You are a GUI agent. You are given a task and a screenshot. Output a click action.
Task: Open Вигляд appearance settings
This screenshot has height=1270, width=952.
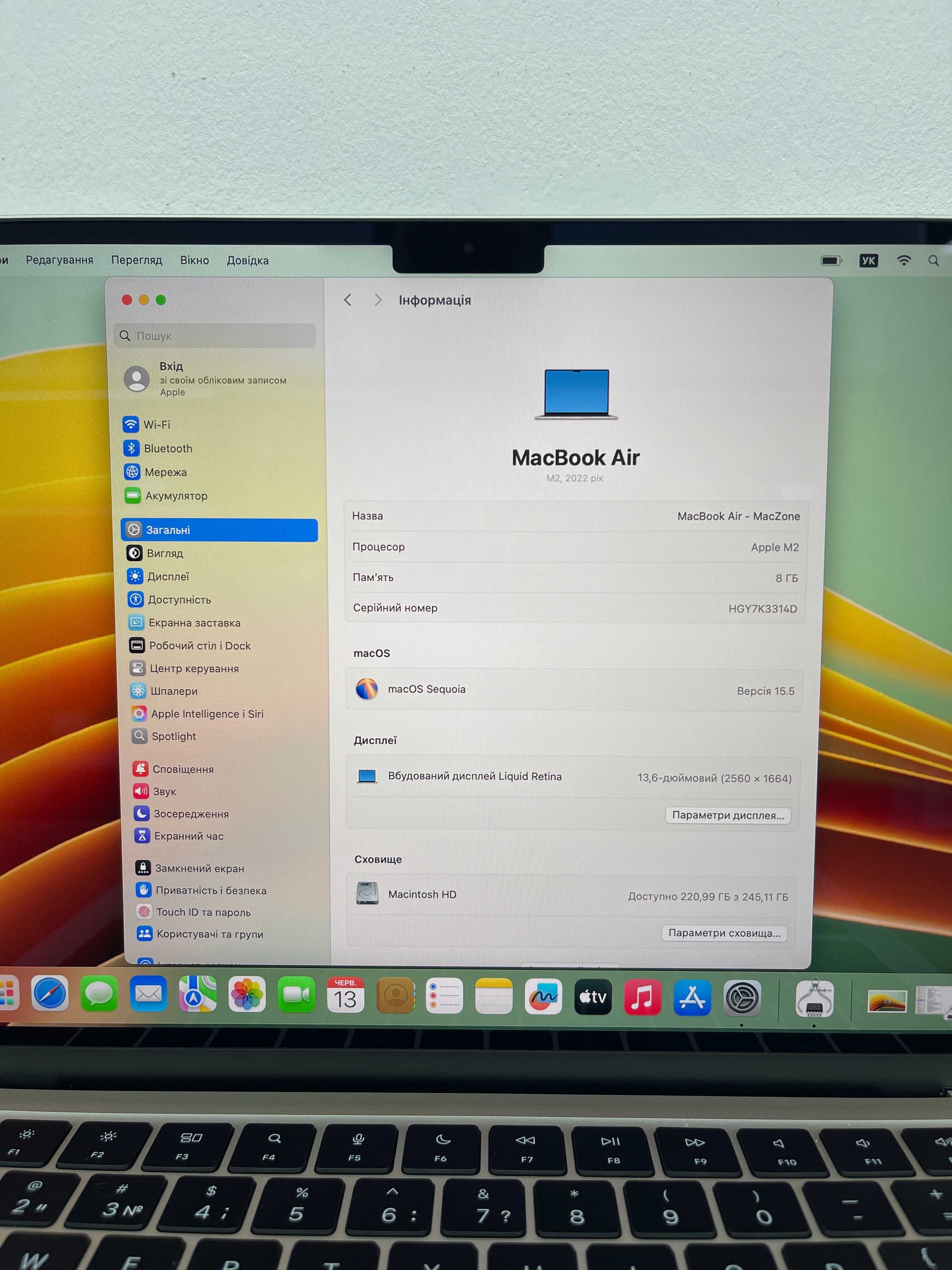coord(155,553)
